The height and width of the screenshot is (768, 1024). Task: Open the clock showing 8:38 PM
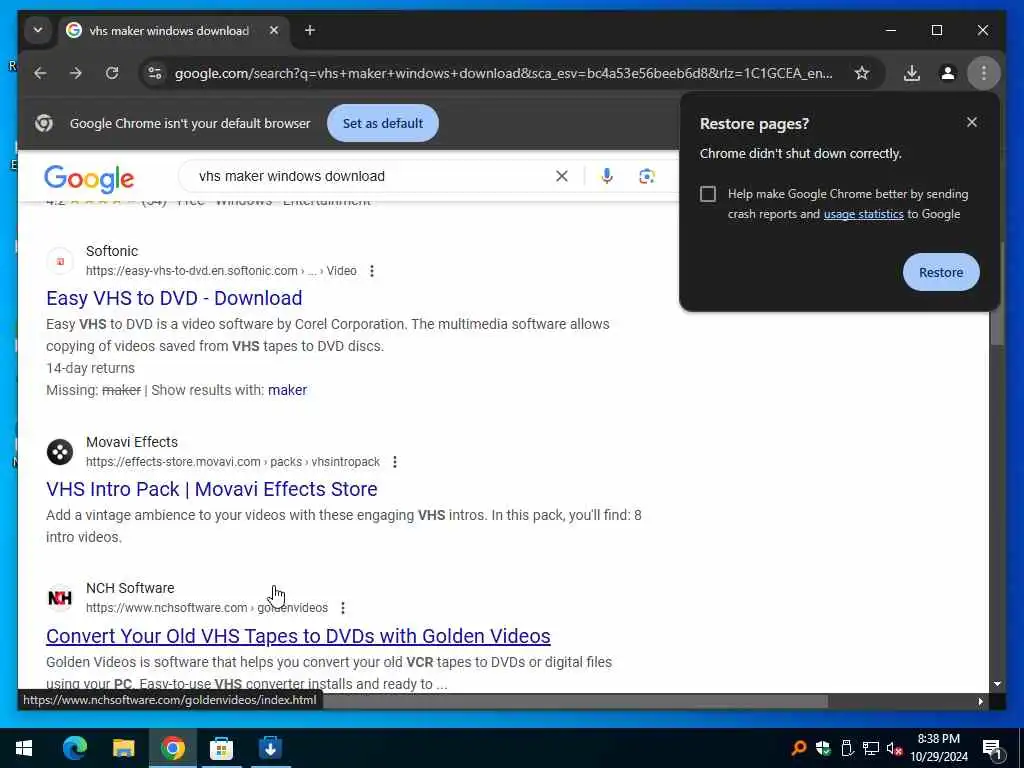[938, 748]
